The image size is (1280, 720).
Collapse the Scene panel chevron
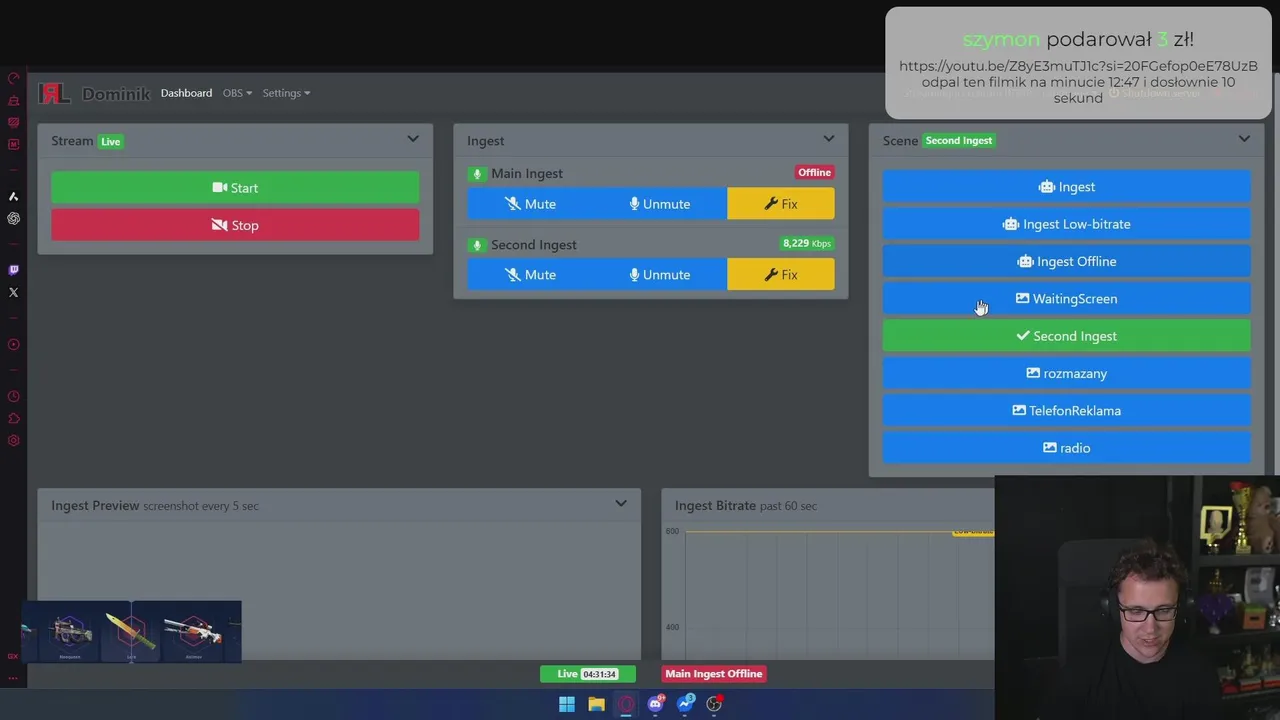click(1244, 139)
